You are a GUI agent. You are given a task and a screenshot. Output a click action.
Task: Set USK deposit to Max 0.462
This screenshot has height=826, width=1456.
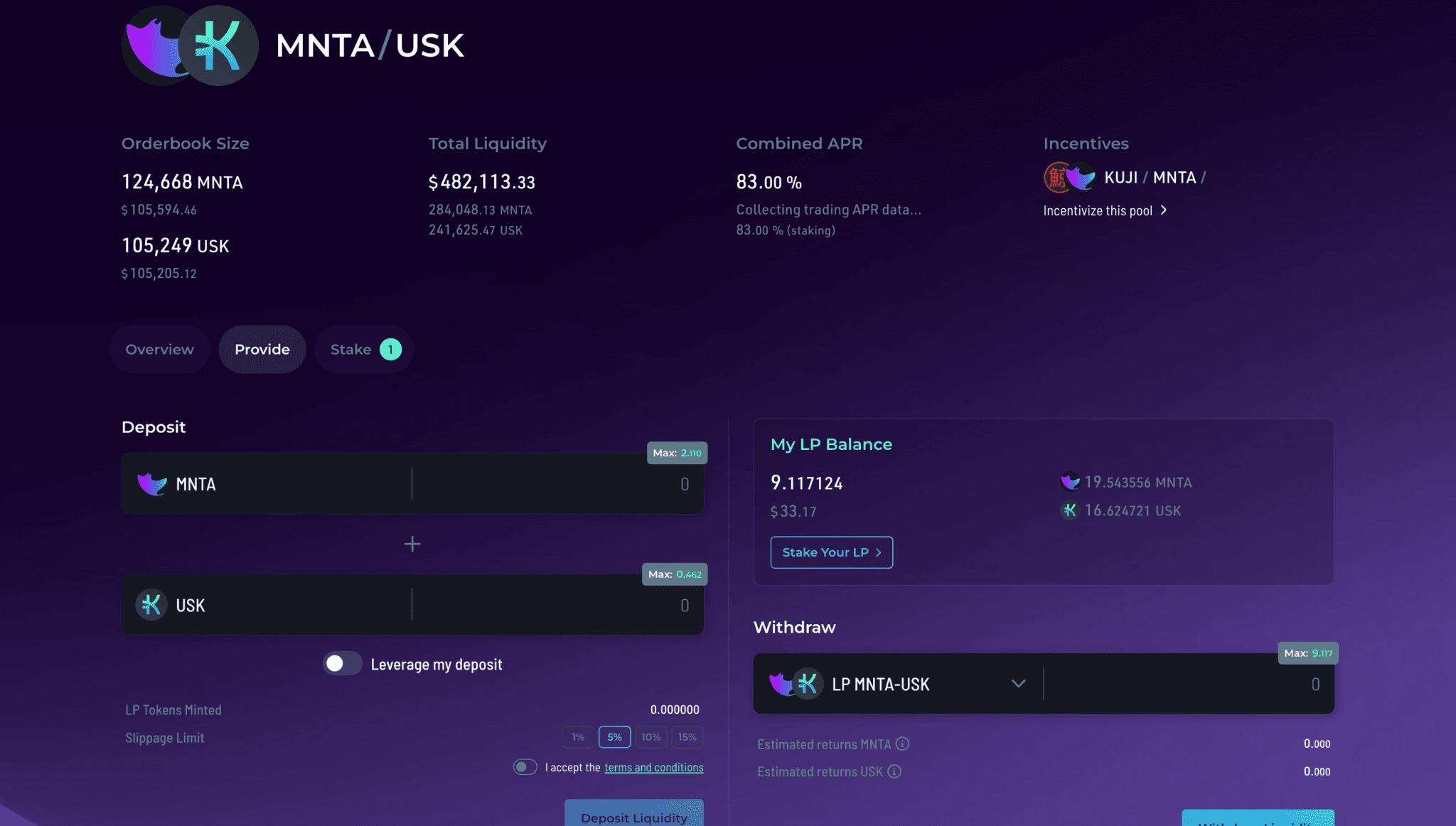coord(675,574)
